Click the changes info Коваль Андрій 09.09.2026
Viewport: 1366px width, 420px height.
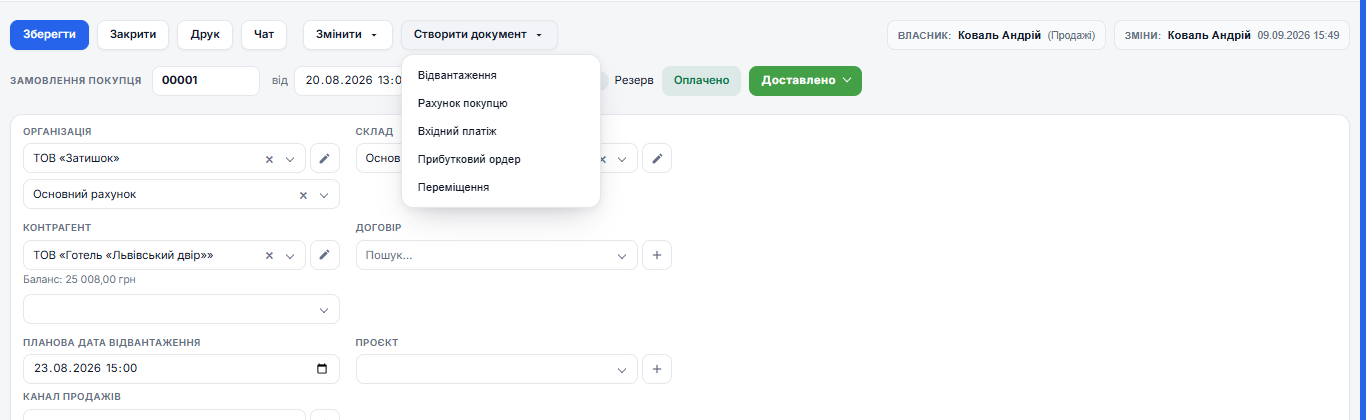pyautogui.click(x=1232, y=35)
